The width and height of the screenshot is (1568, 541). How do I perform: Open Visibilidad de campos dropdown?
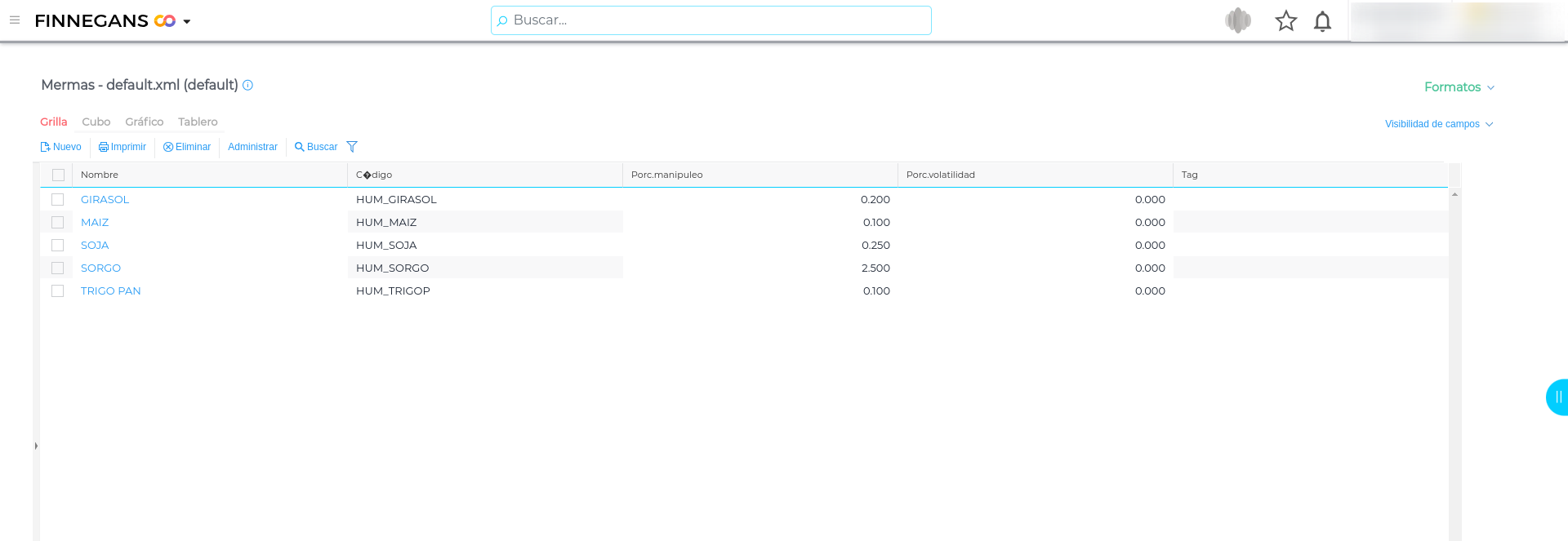point(1438,124)
